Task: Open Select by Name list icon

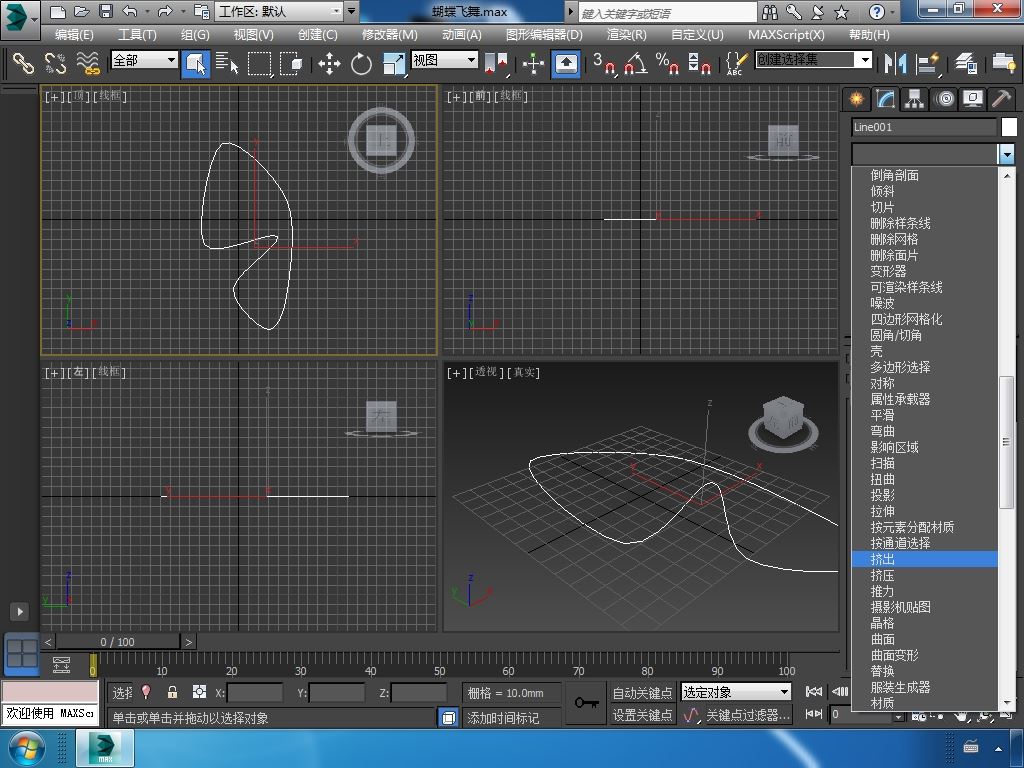Action: [227, 63]
